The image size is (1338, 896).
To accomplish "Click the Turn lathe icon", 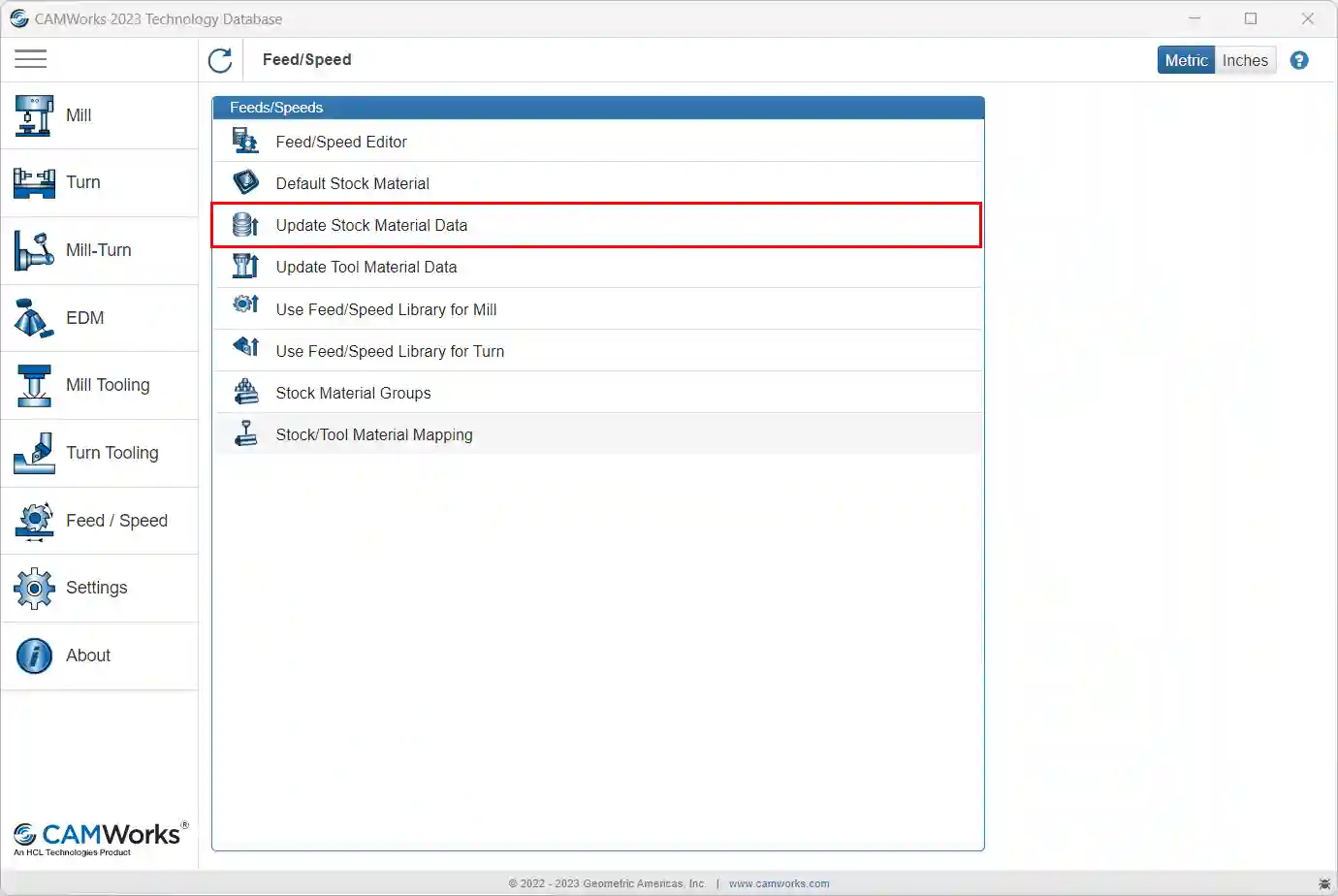I will coord(34,182).
